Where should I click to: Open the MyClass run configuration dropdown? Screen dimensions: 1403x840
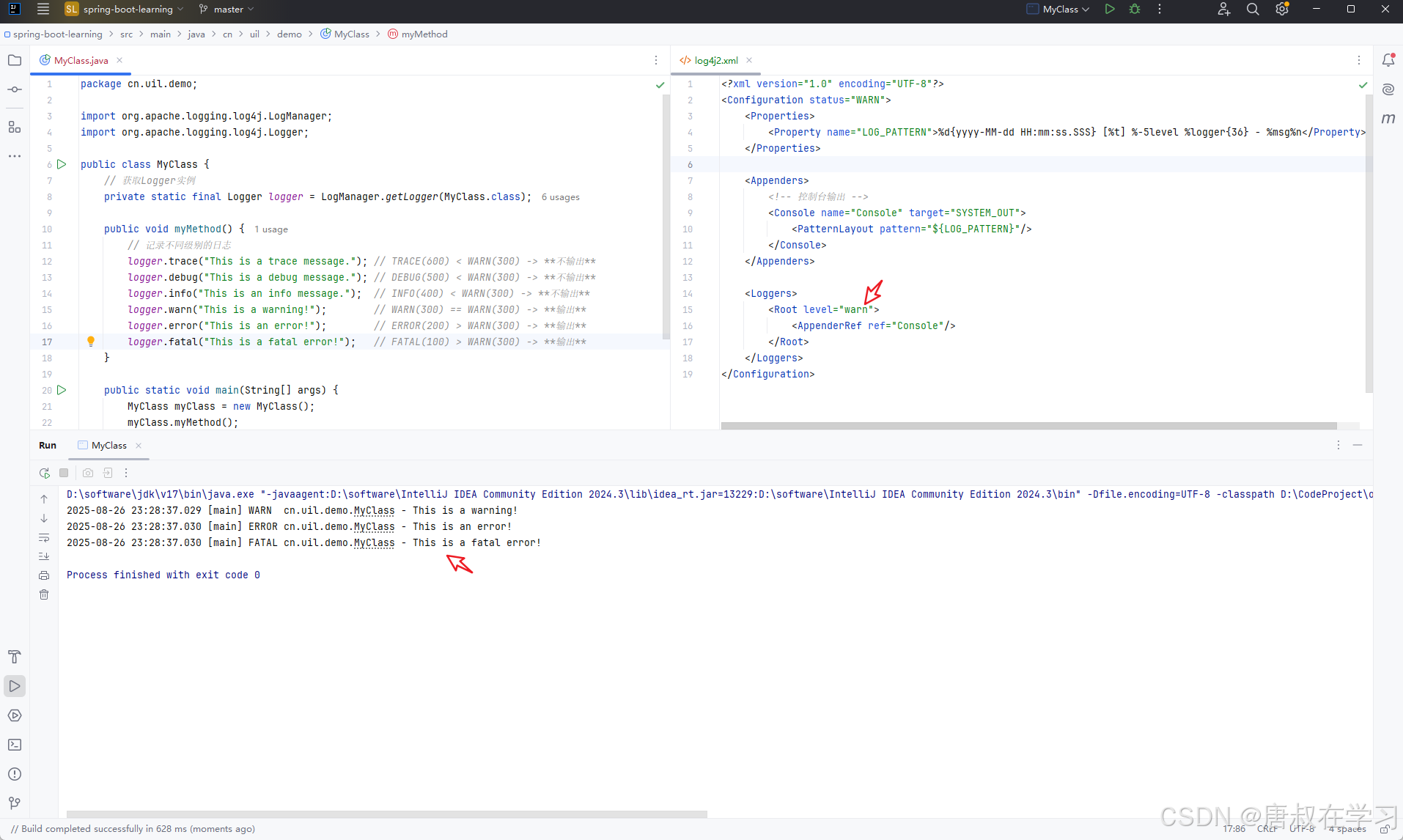(1058, 10)
